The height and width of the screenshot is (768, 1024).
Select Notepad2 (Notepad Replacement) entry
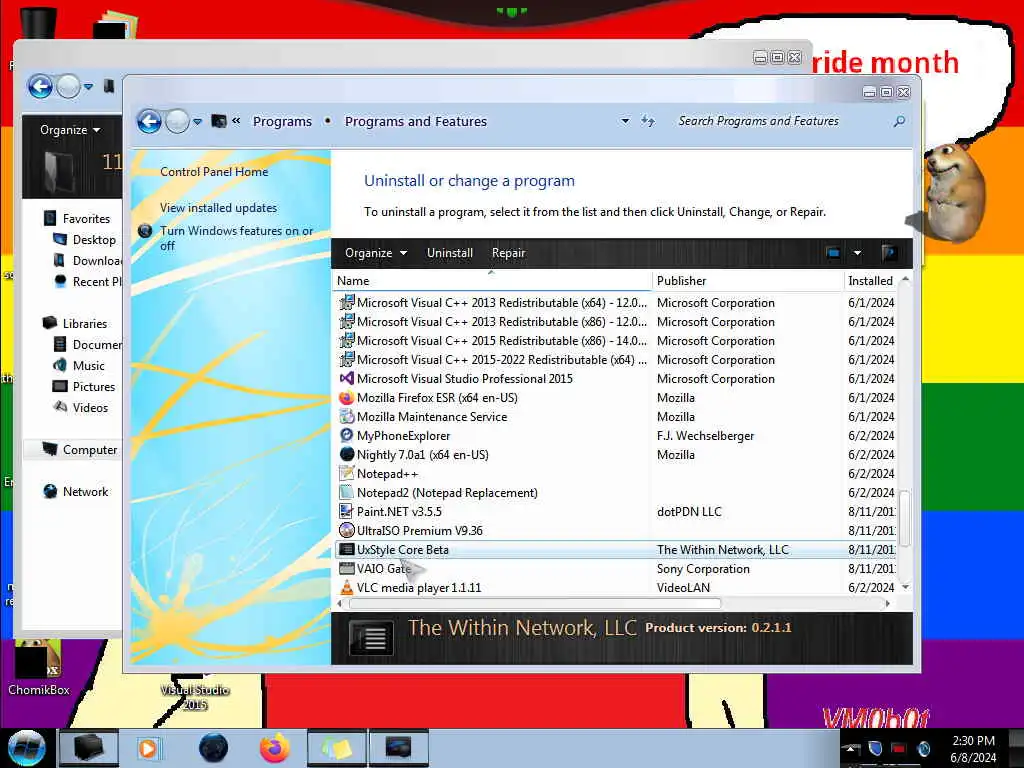pos(447,493)
